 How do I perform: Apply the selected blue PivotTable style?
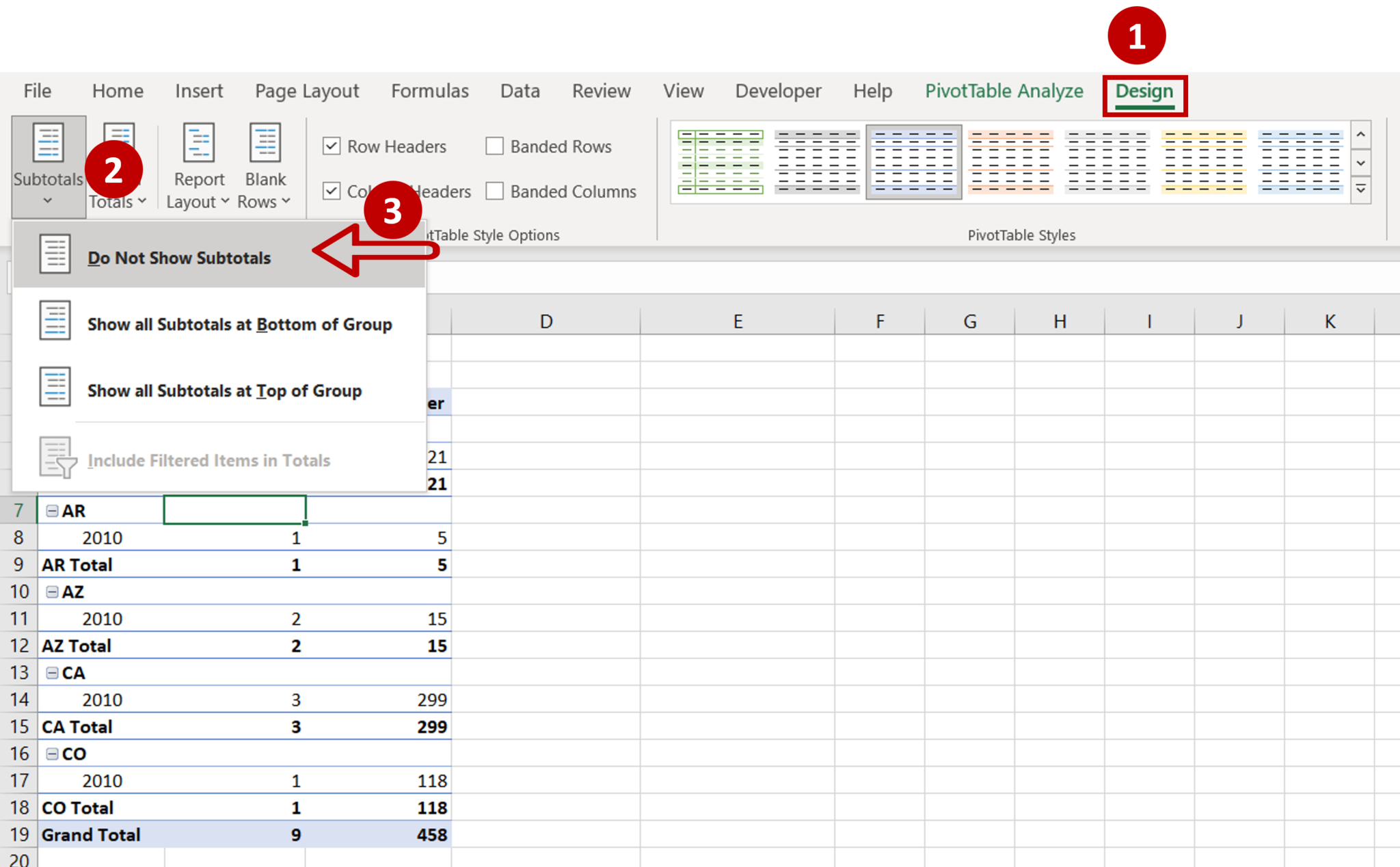point(914,162)
